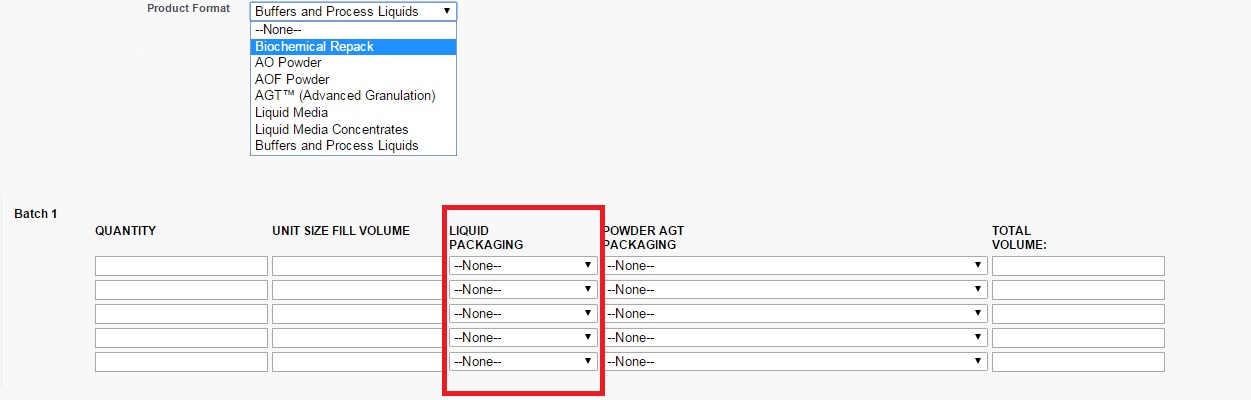Click the second row Quantity field

pyautogui.click(x=181, y=290)
